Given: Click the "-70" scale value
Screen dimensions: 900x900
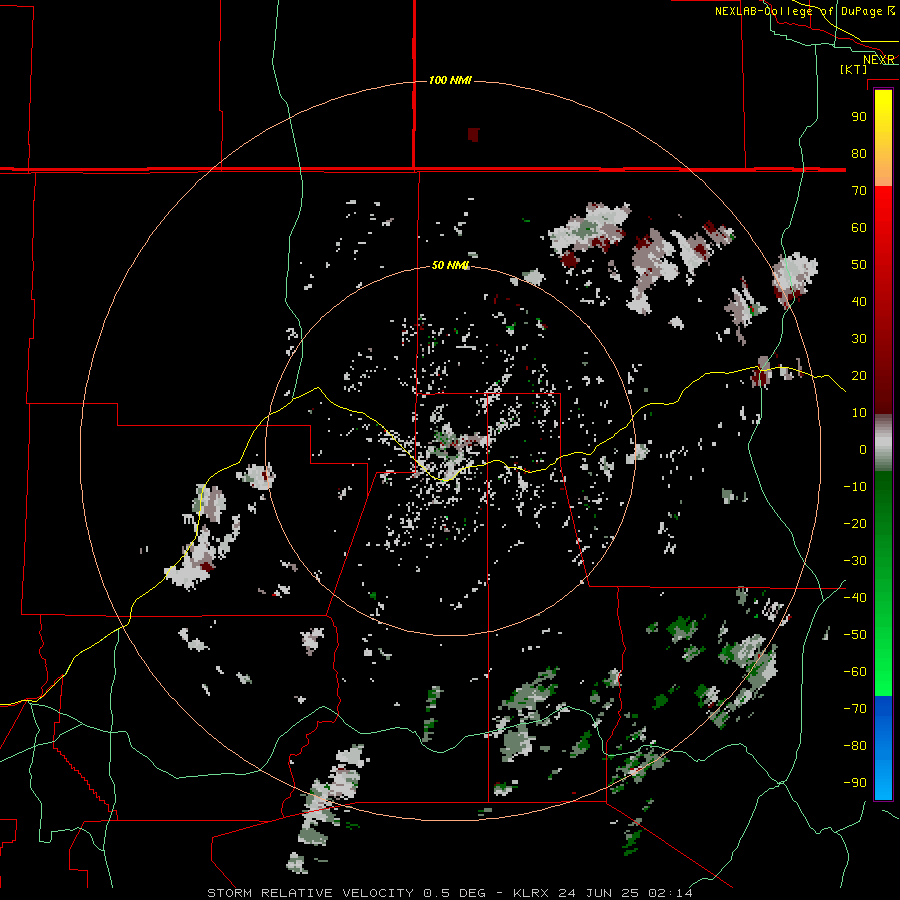Looking at the screenshot, I should point(855,709).
